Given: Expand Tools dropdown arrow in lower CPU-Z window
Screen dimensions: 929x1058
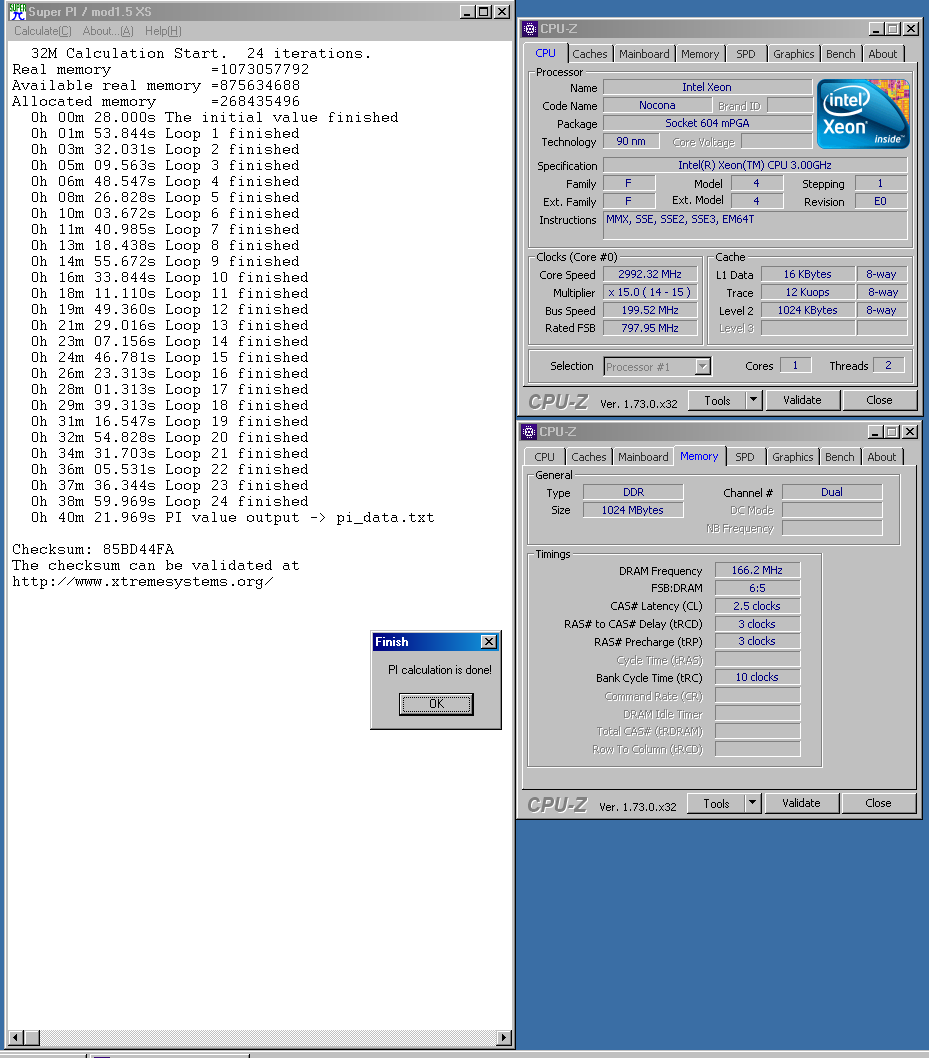Looking at the screenshot, I should pyautogui.click(x=753, y=804).
